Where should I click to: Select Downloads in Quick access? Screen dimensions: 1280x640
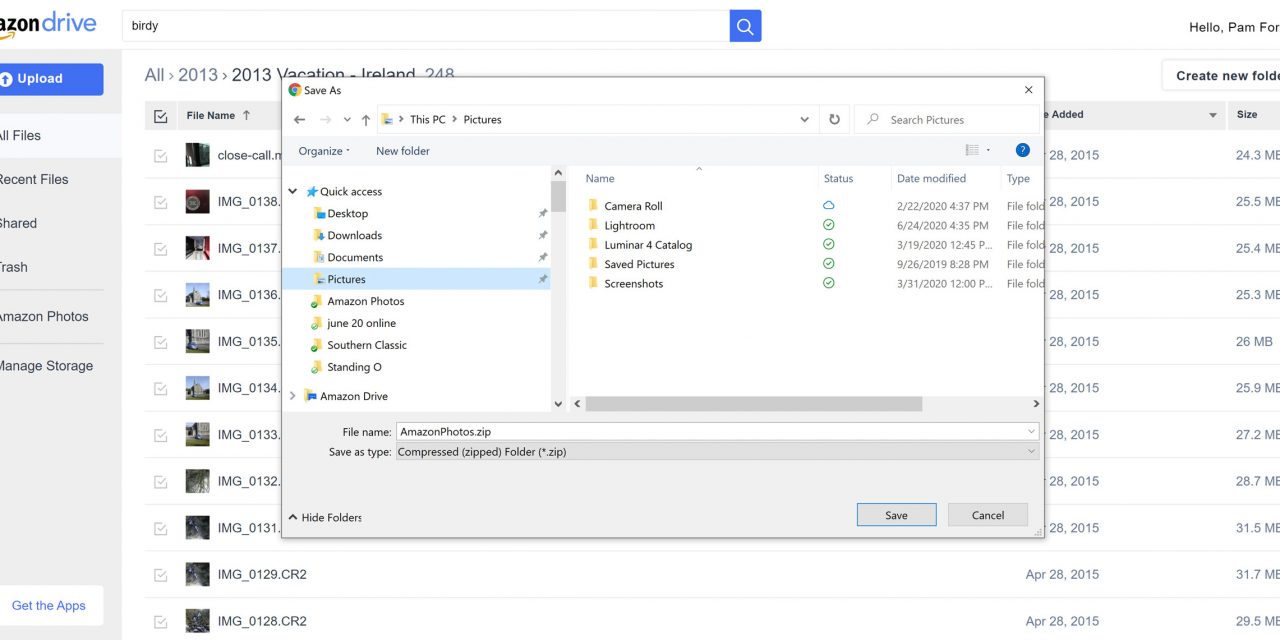tap(354, 236)
